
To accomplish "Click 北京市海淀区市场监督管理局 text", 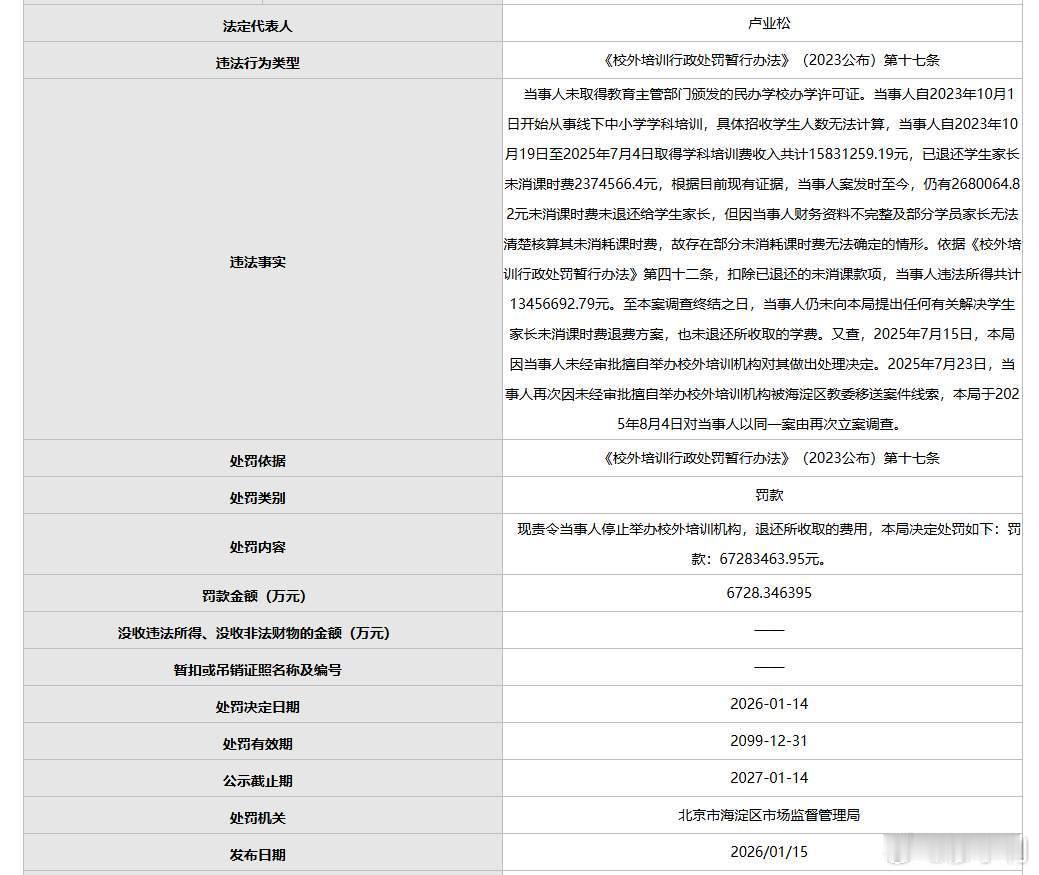I will pyautogui.click(x=769, y=815).
